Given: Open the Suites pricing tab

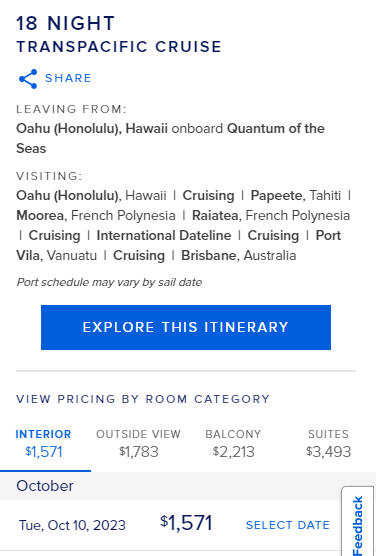Looking at the screenshot, I should pos(328,444).
